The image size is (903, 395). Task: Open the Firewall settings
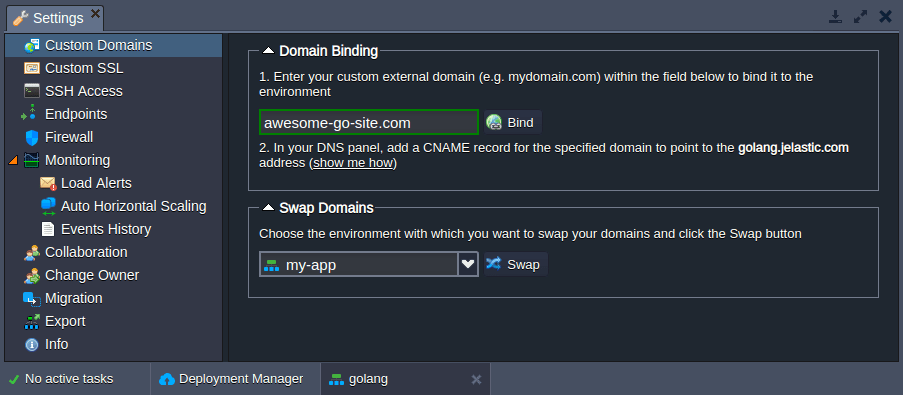pos(113,138)
